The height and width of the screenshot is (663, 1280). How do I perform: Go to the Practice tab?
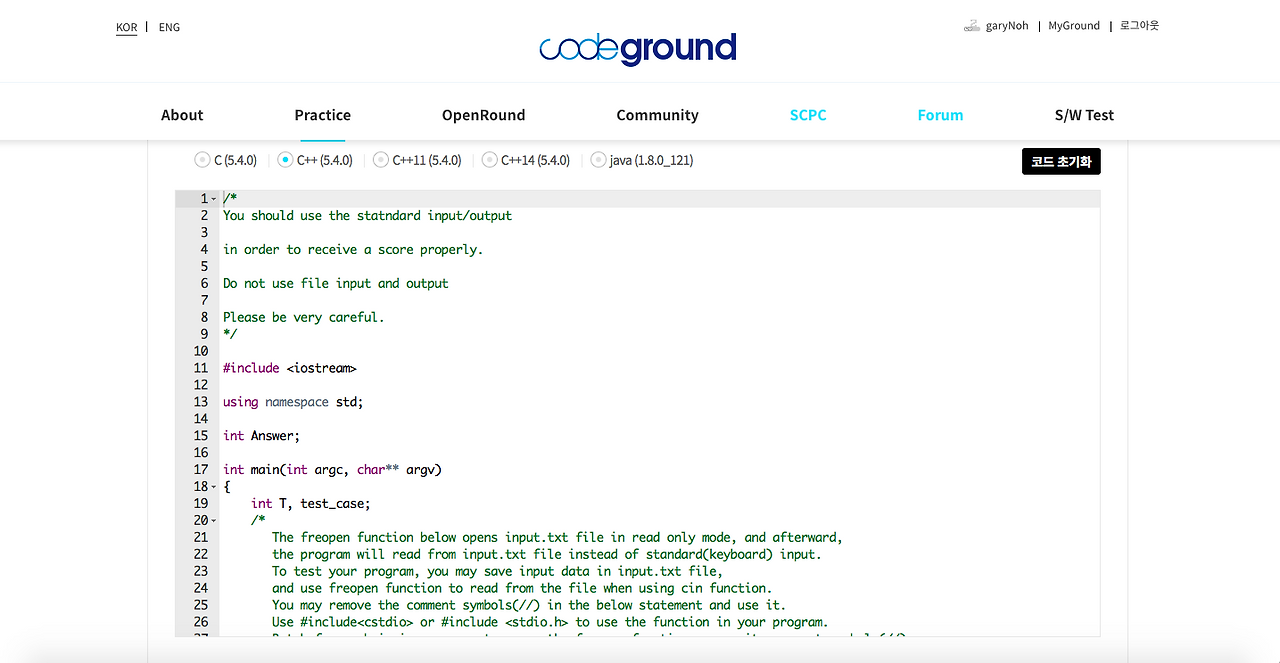click(322, 115)
